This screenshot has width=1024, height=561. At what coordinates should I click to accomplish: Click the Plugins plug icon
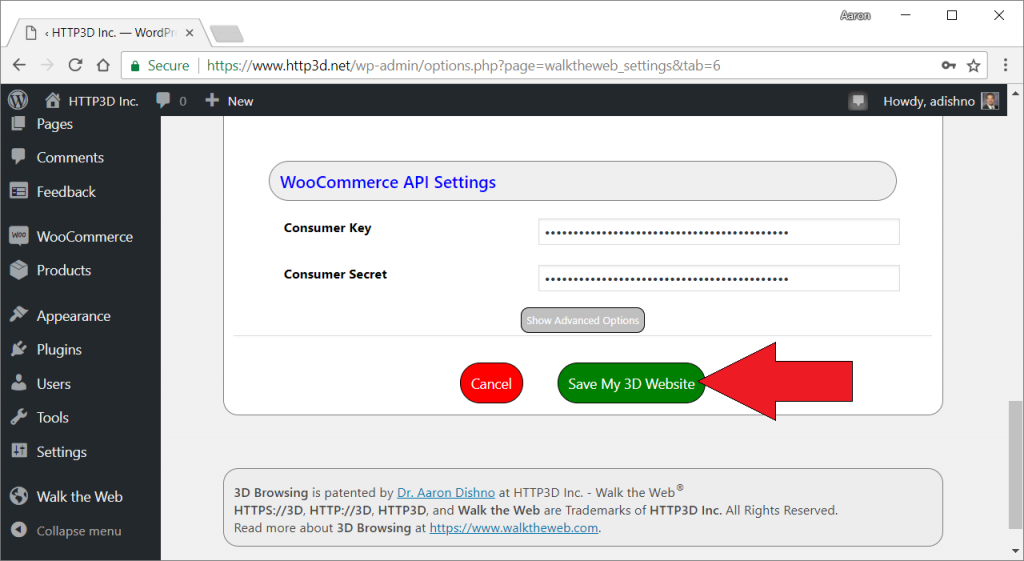(x=19, y=349)
